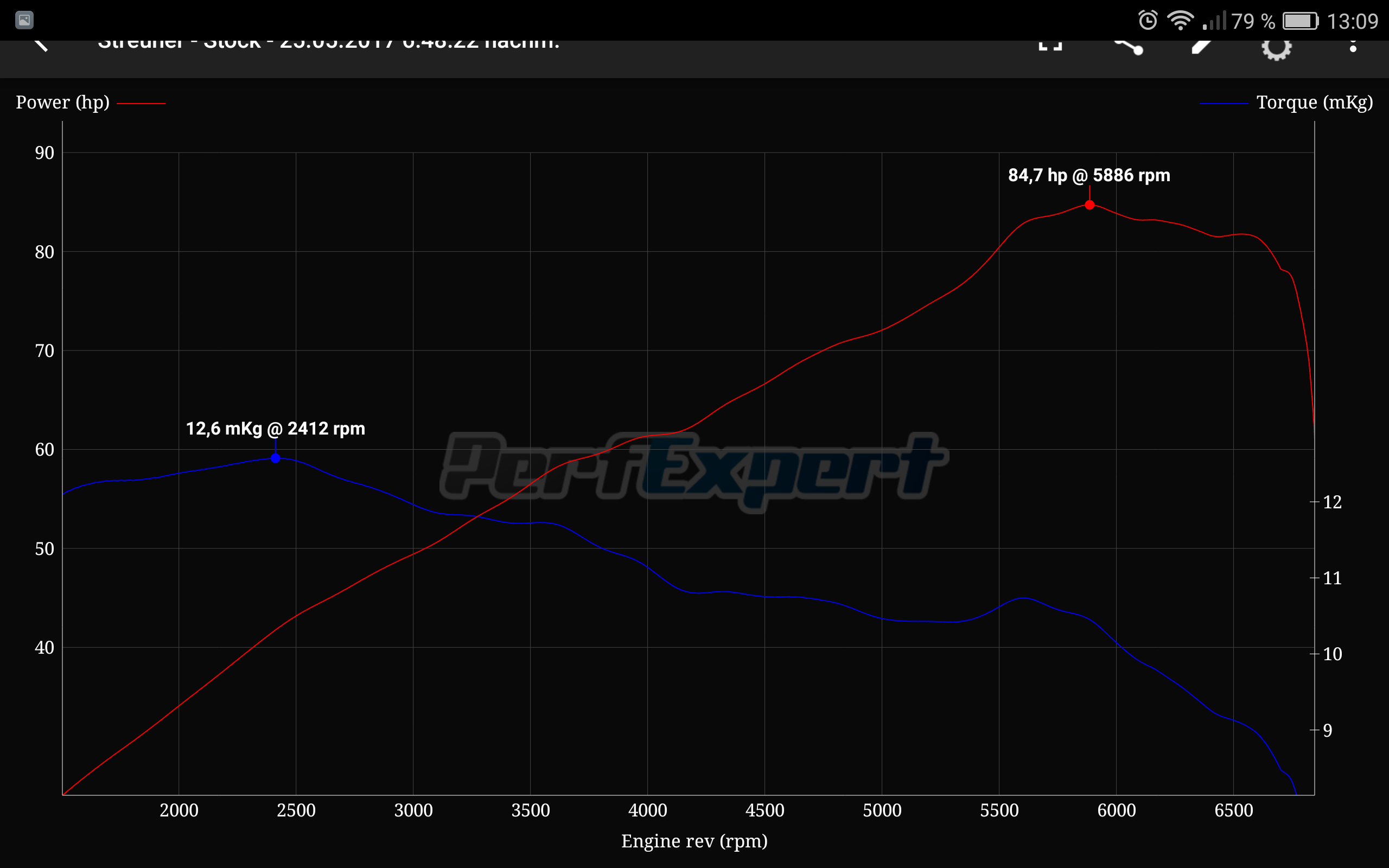Tap the Wi-Fi status icon
Image resolution: width=1389 pixels, height=868 pixels.
tap(1180, 21)
